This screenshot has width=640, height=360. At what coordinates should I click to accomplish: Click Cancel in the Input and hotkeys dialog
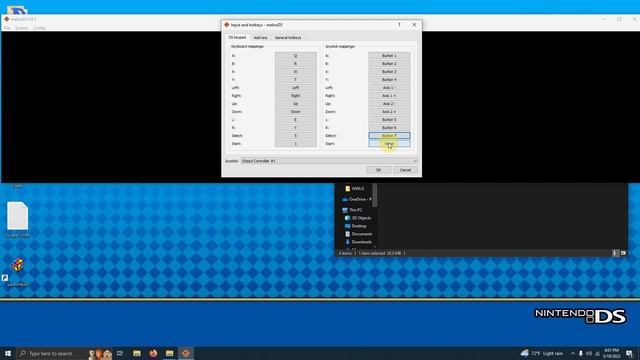coord(405,170)
